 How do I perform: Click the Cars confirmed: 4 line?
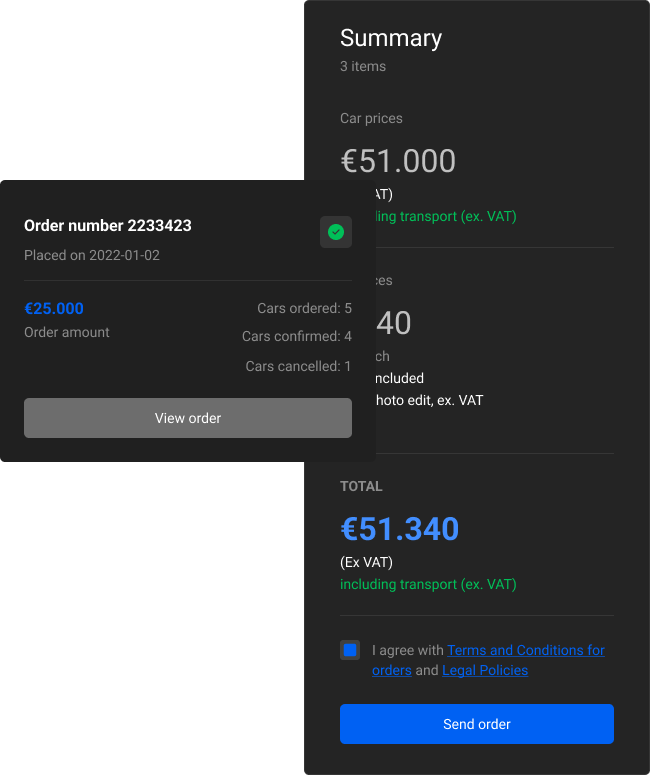(297, 337)
